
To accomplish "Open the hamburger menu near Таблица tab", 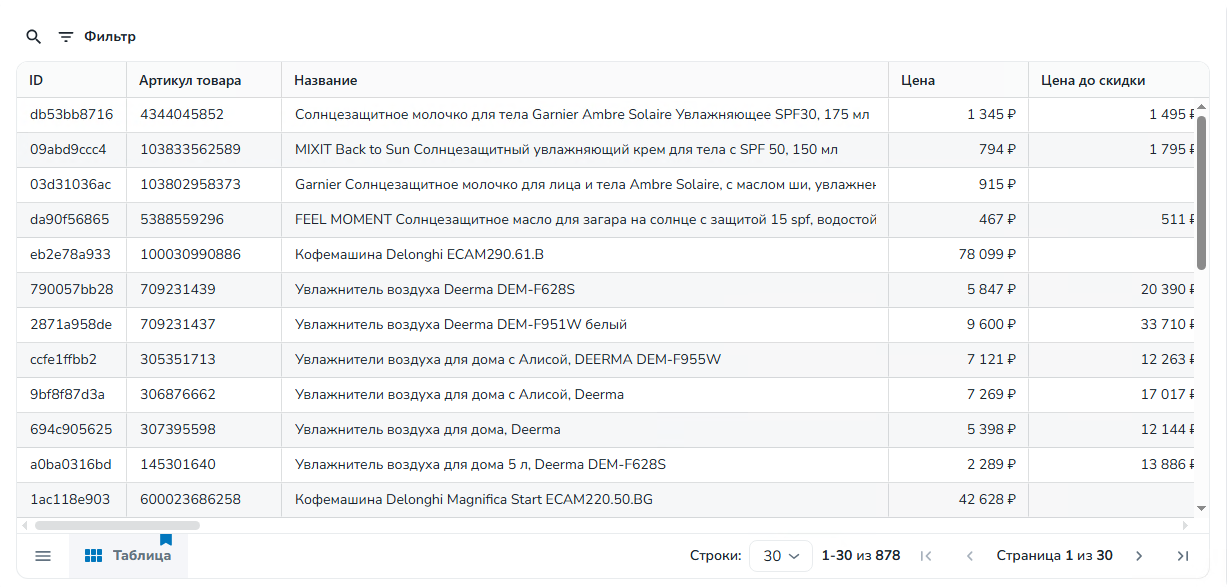I will click(43, 556).
